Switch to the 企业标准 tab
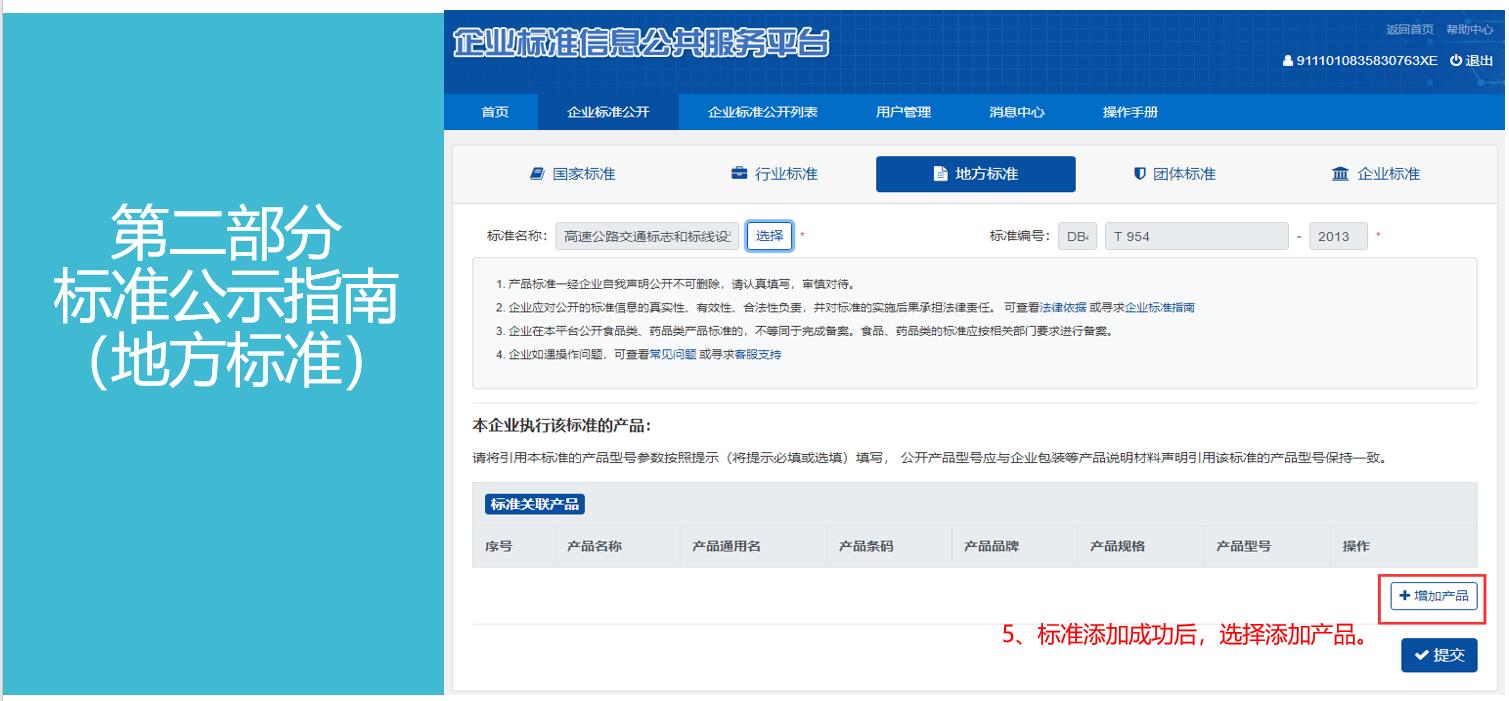The image size is (1509, 701). [x=1376, y=174]
